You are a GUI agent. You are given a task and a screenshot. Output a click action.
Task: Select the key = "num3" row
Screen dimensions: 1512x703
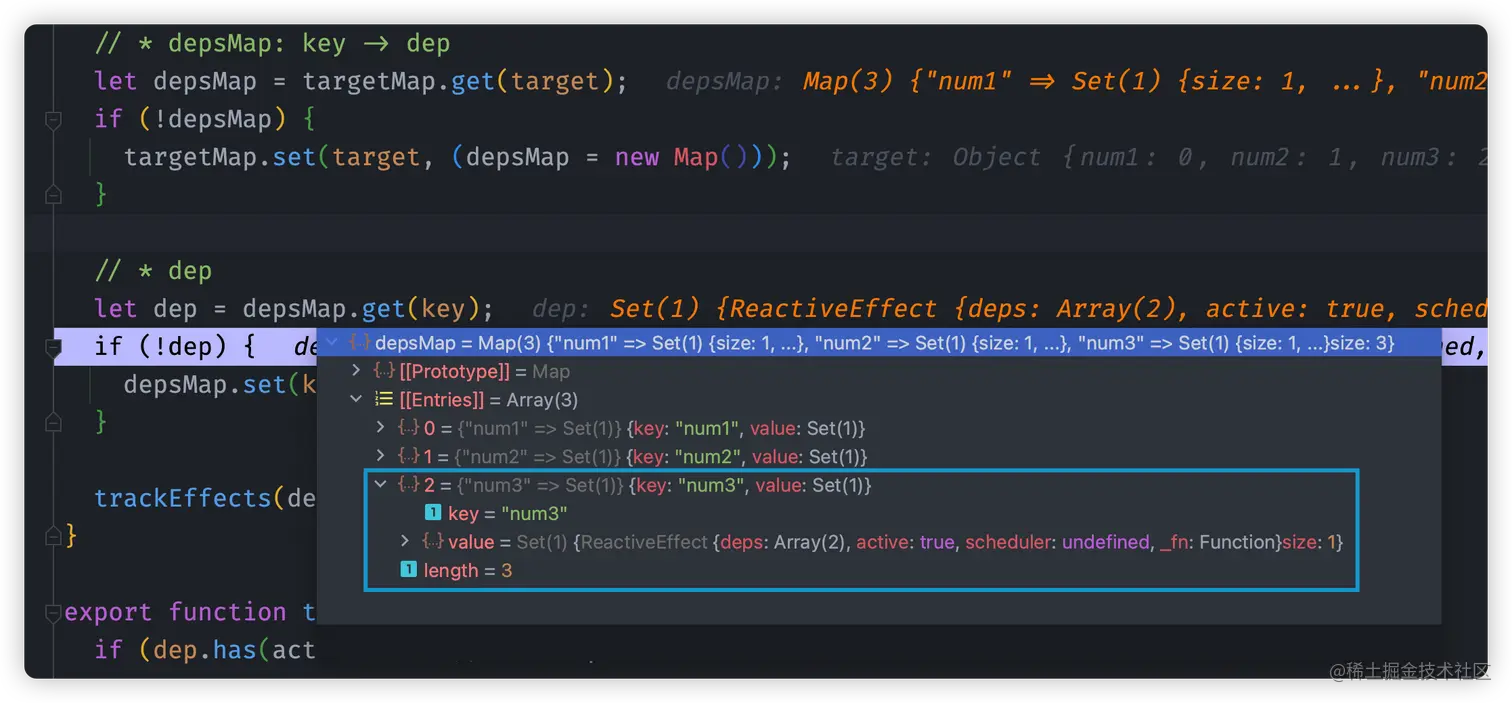click(x=879, y=513)
